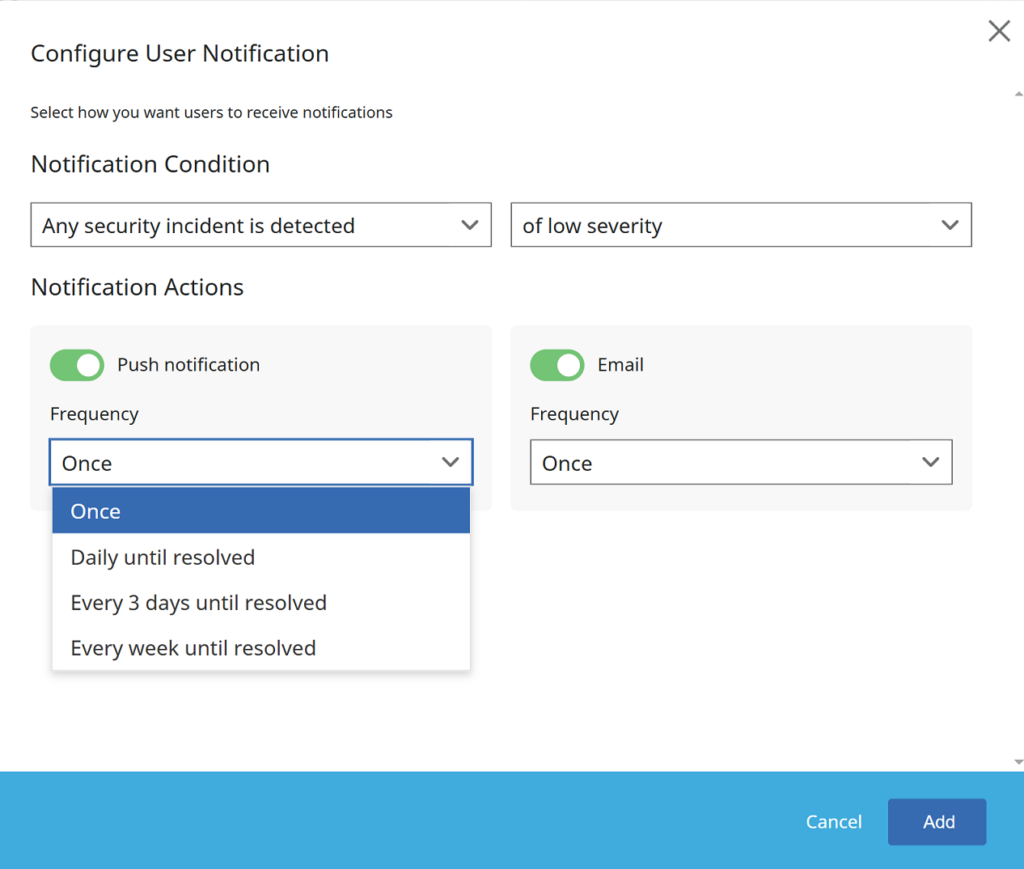Click the 'Email' label text
The height and width of the screenshot is (869, 1024).
[x=620, y=365]
